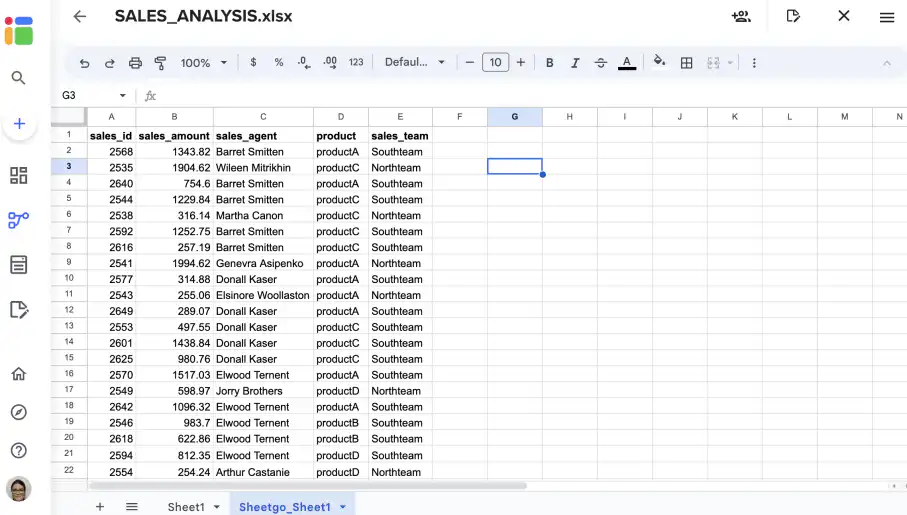This screenshot has height=515, width=907.
Task: Open the fill color bucket
Action: click(x=659, y=61)
